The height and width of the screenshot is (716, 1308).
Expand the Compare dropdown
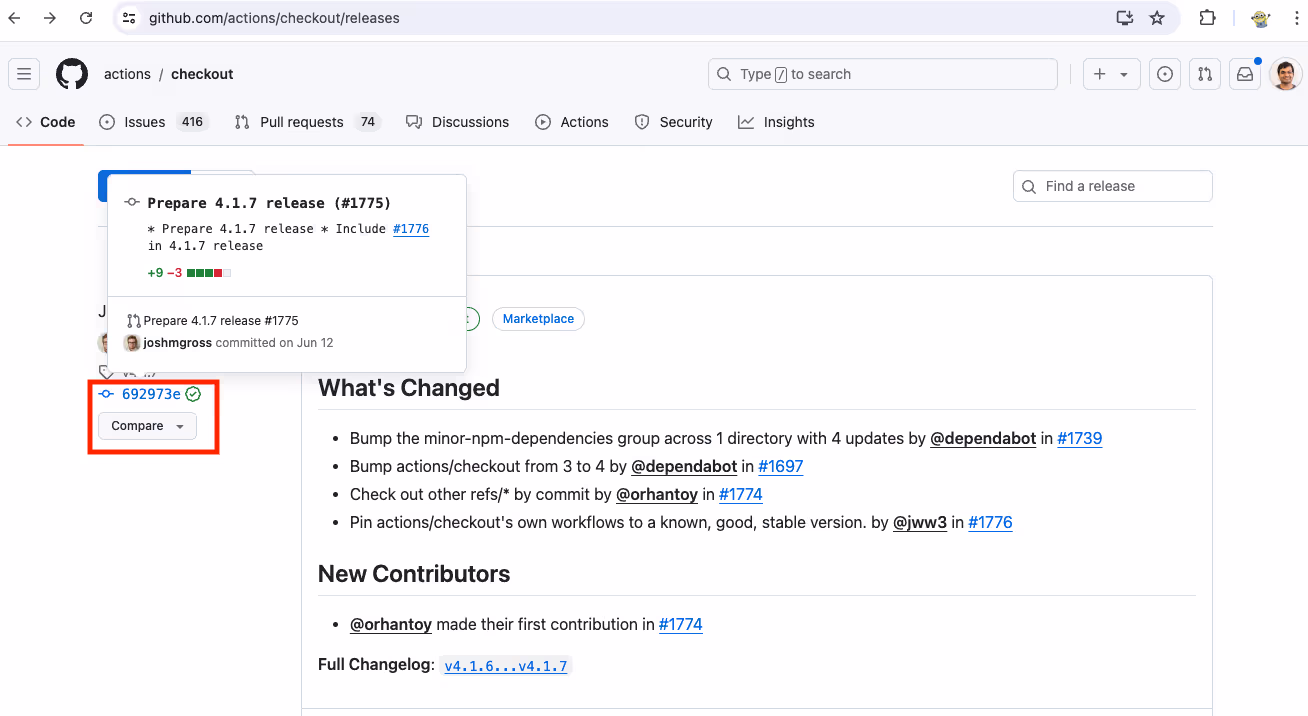tap(147, 426)
